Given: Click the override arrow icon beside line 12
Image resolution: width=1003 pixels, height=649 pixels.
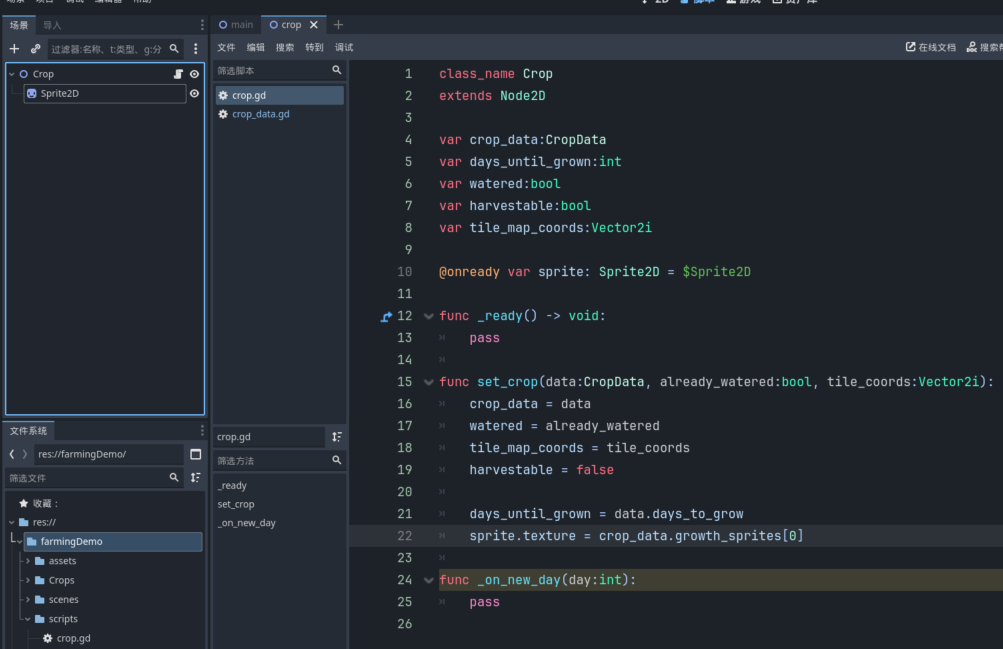Looking at the screenshot, I should [x=387, y=316].
